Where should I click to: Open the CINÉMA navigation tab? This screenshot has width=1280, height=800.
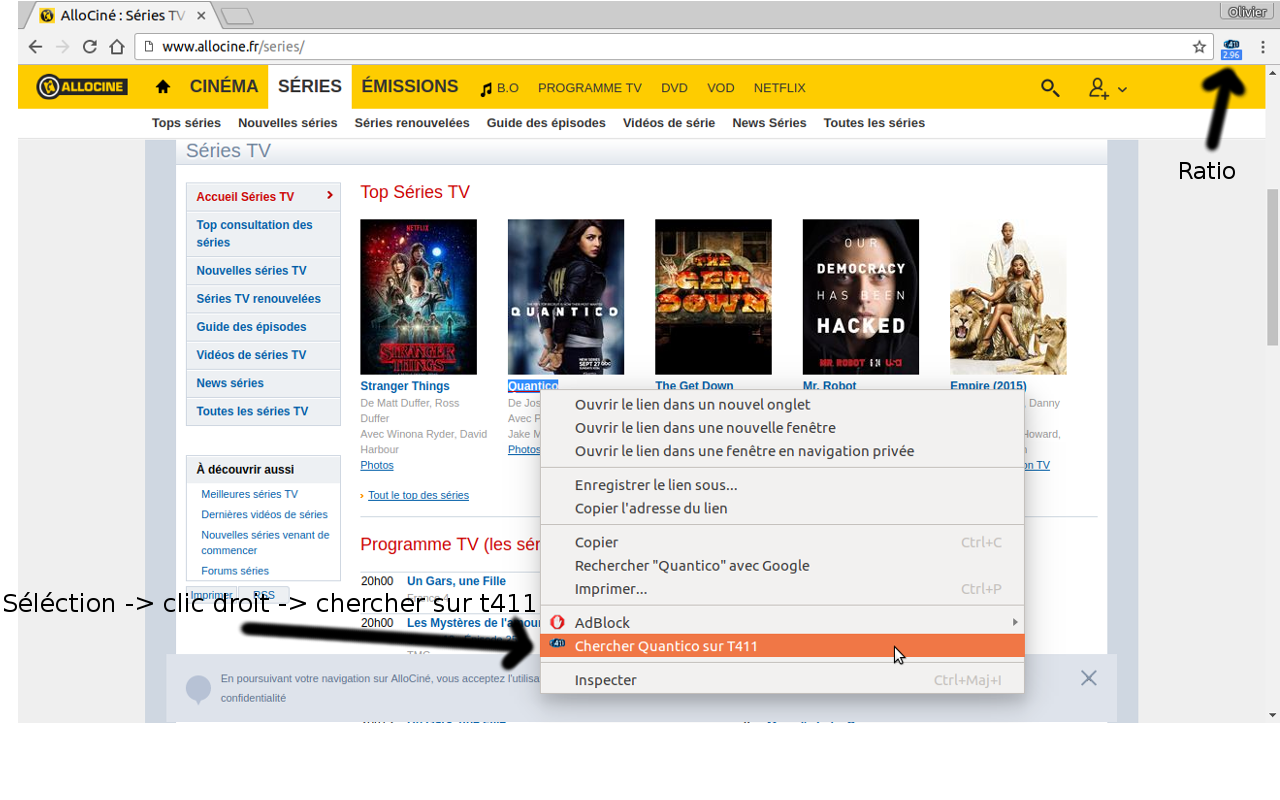click(x=224, y=87)
